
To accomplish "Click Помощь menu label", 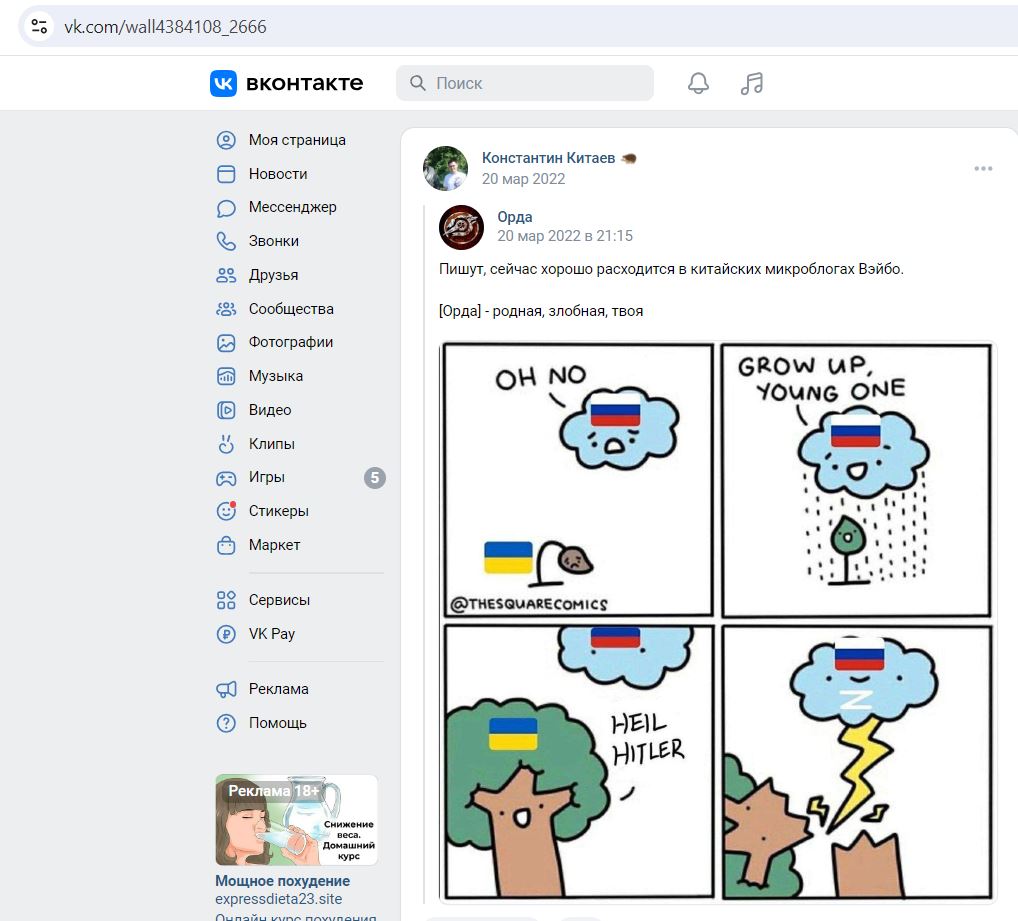I will point(278,723).
